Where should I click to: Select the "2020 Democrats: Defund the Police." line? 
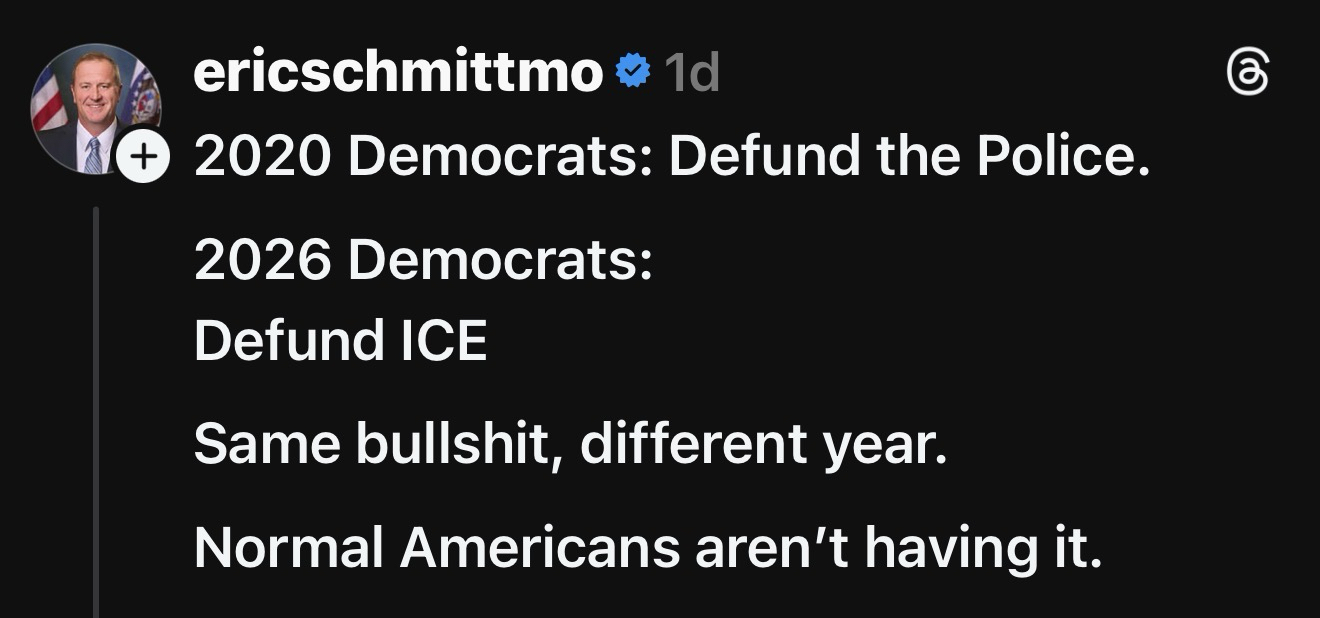tap(671, 156)
